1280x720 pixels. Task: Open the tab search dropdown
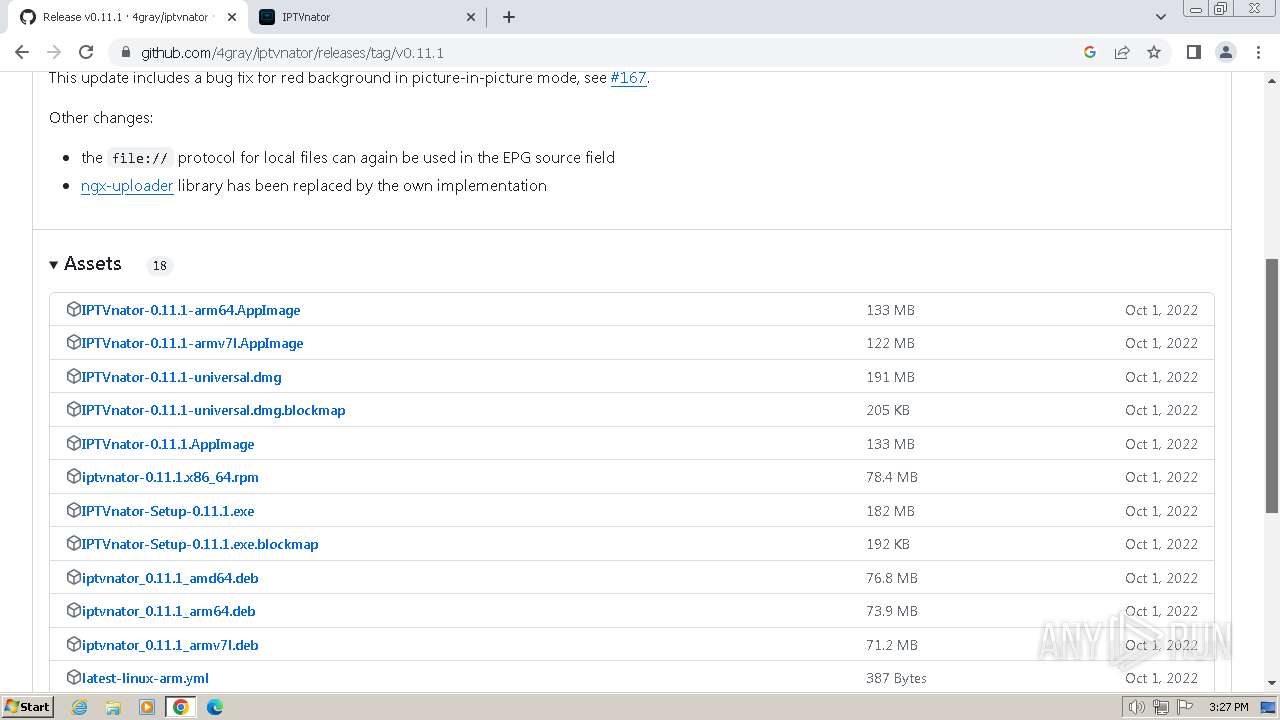click(x=1160, y=17)
